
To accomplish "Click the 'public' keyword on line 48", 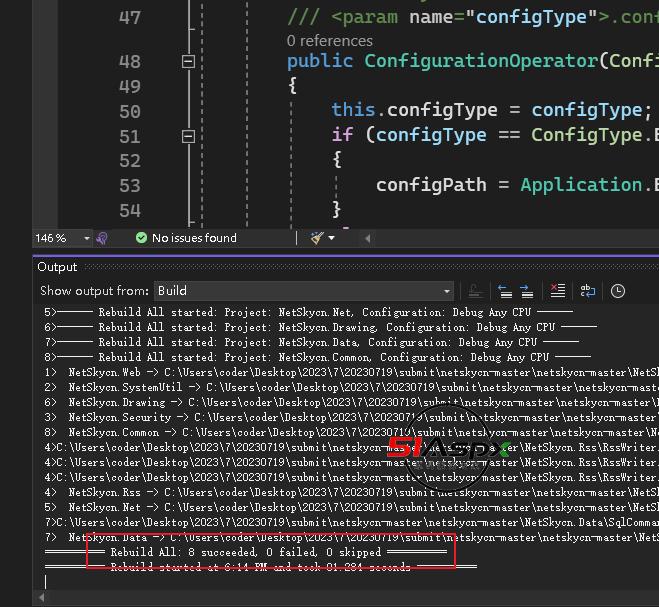I will click(320, 61).
